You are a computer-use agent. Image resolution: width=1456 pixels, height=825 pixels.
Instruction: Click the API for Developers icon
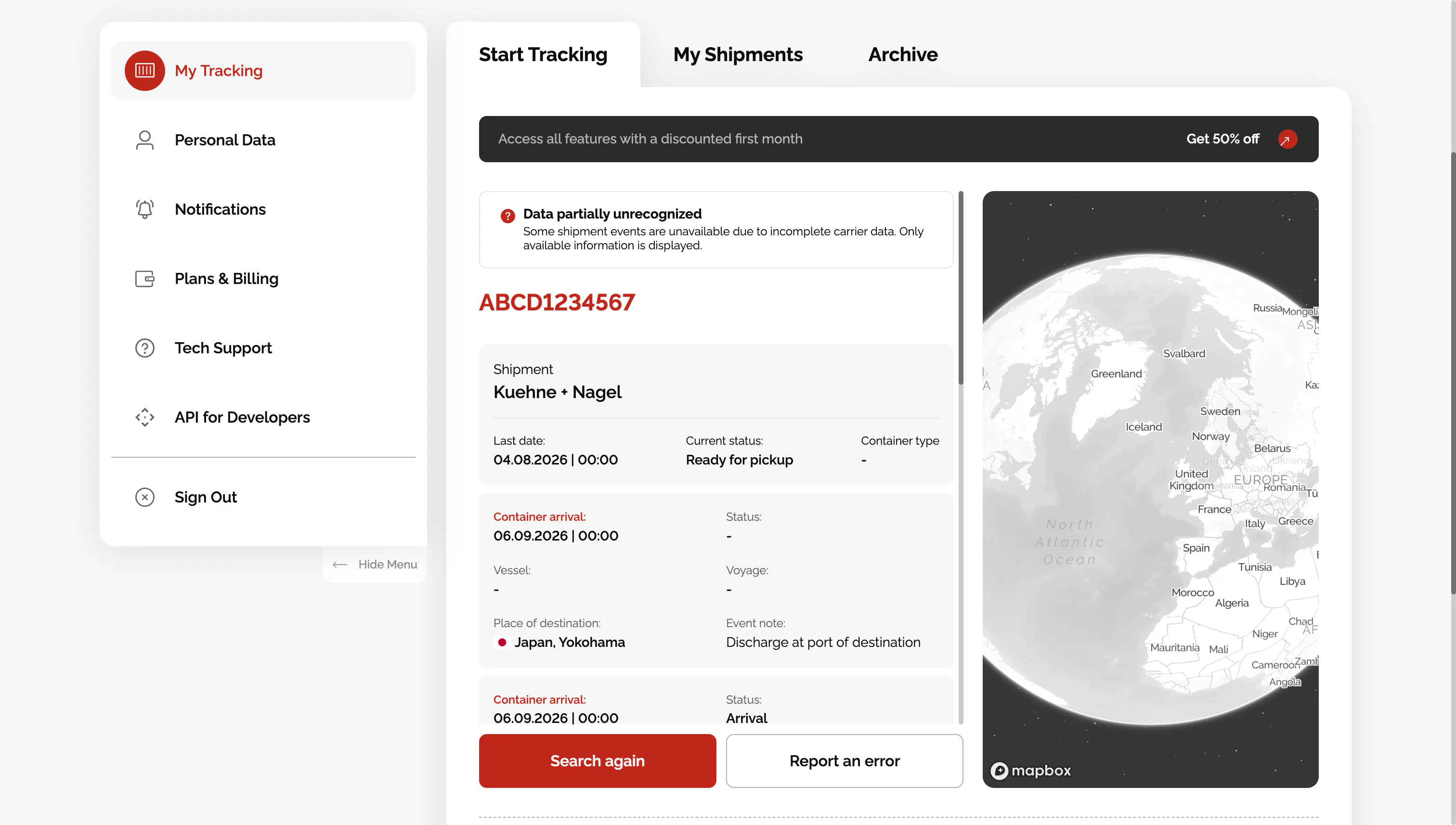(x=144, y=417)
